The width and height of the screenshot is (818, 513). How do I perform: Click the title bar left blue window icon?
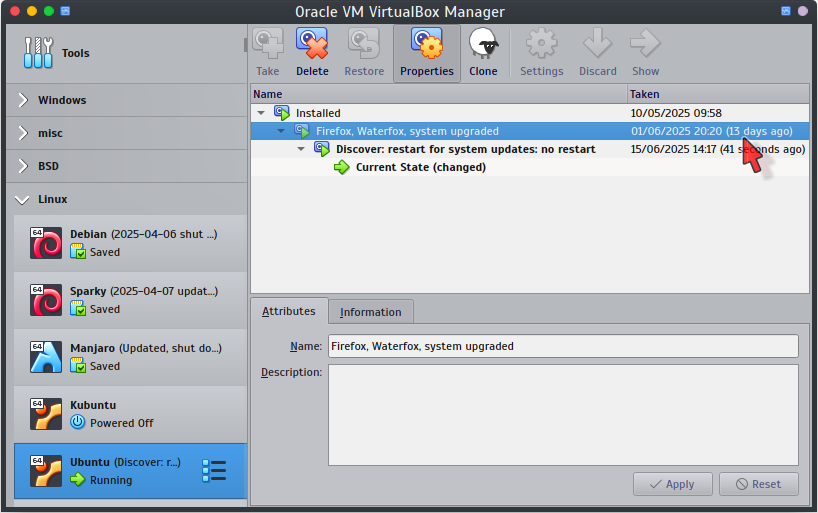tap(65, 11)
